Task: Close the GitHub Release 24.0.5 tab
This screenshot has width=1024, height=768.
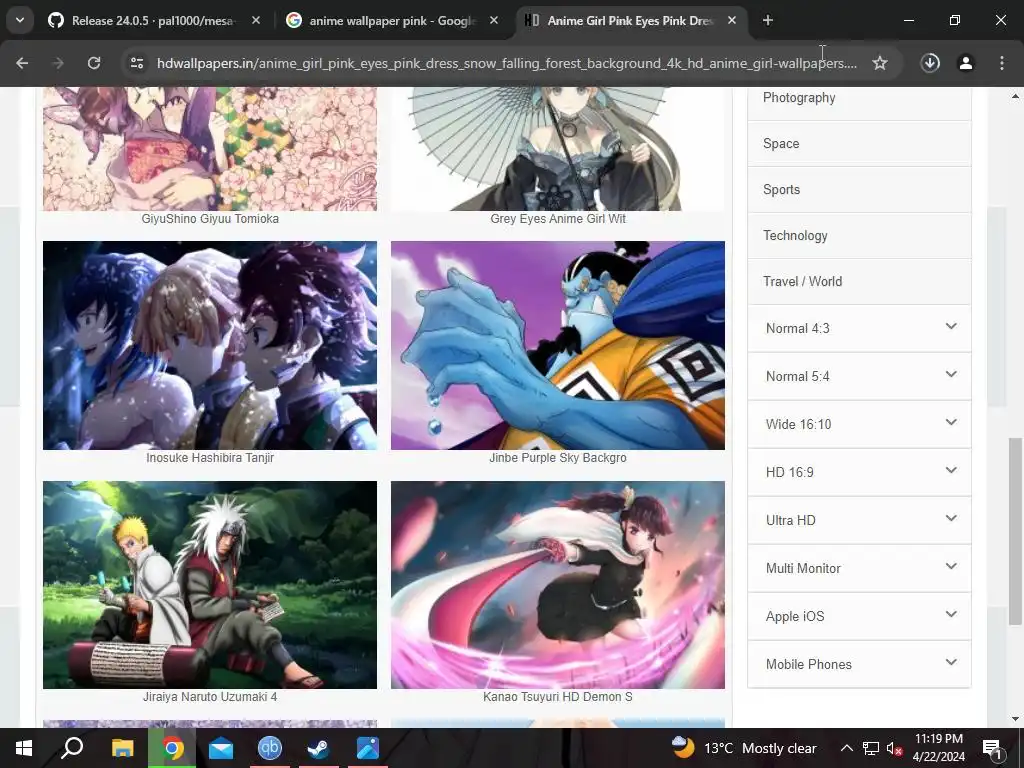Action: click(x=256, y=21)
